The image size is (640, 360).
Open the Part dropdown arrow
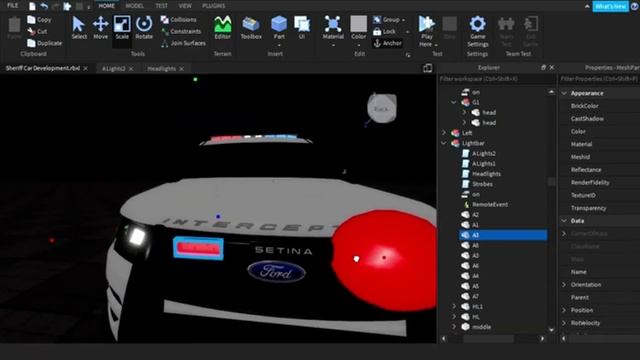[x=279, y=45]
